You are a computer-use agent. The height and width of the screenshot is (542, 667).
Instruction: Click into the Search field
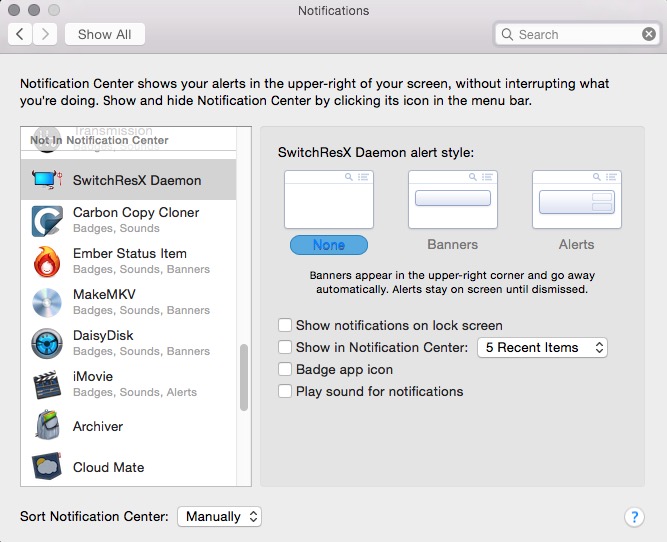(577, 34)
